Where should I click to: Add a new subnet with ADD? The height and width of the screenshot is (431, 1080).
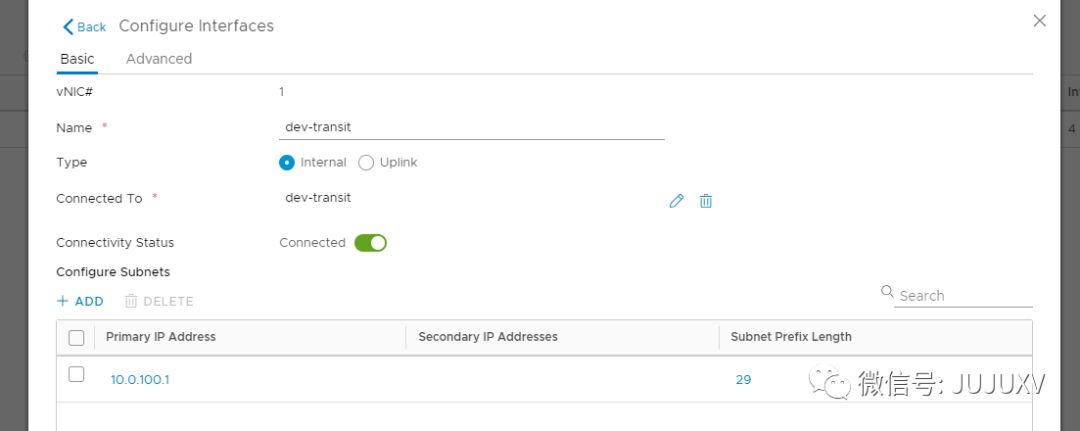80,301
